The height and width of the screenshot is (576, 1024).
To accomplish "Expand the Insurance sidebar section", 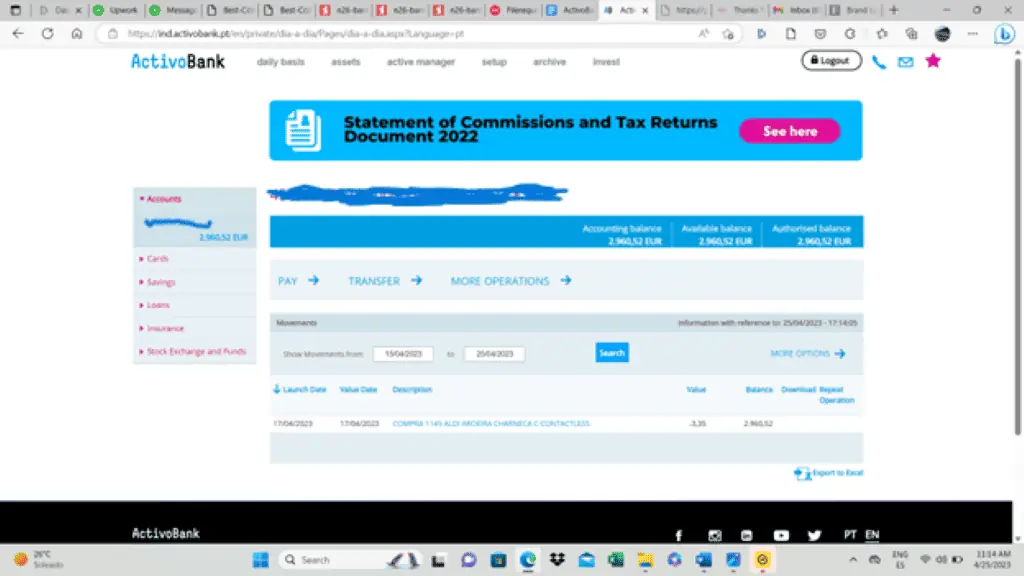I will coord(162,328).
